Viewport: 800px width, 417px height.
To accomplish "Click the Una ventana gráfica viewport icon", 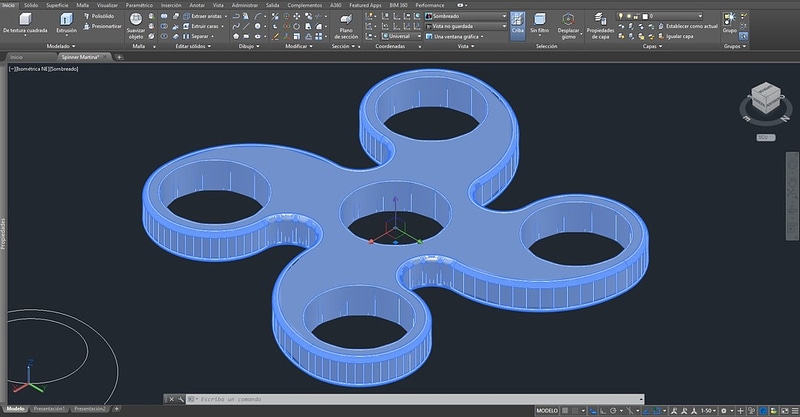I will click(x=429, y=36).
